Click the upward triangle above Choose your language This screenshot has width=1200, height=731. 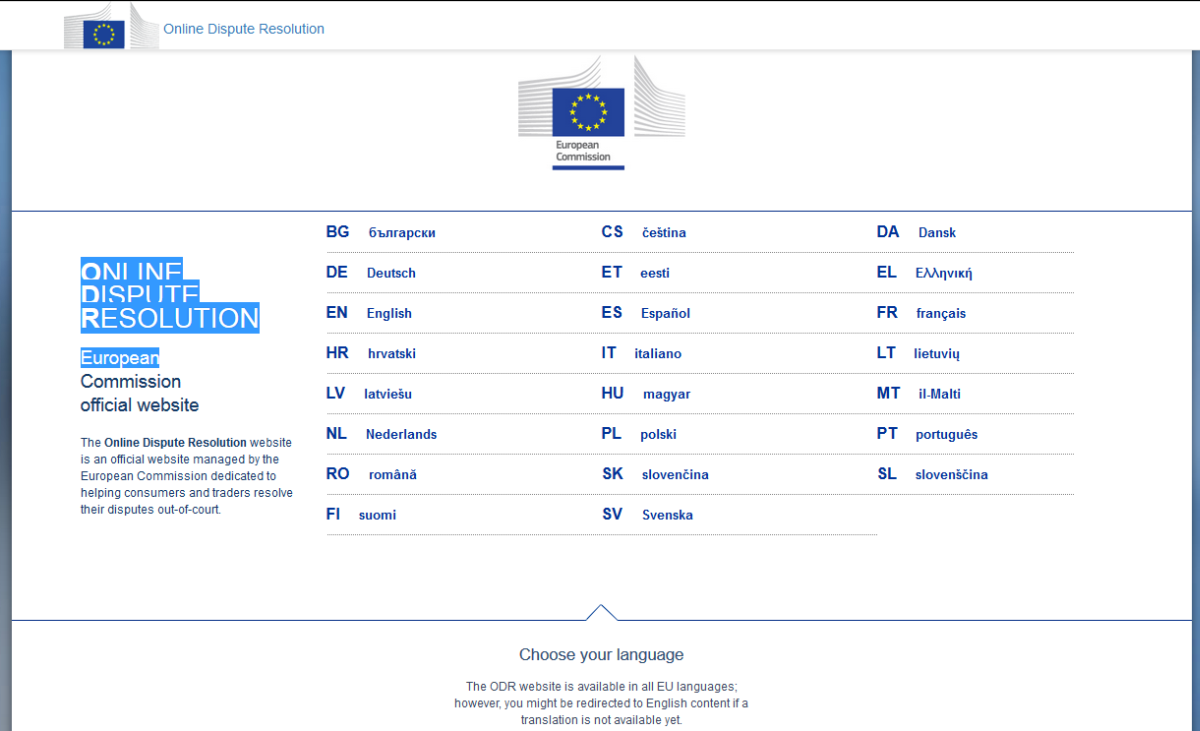click(600, 612)
